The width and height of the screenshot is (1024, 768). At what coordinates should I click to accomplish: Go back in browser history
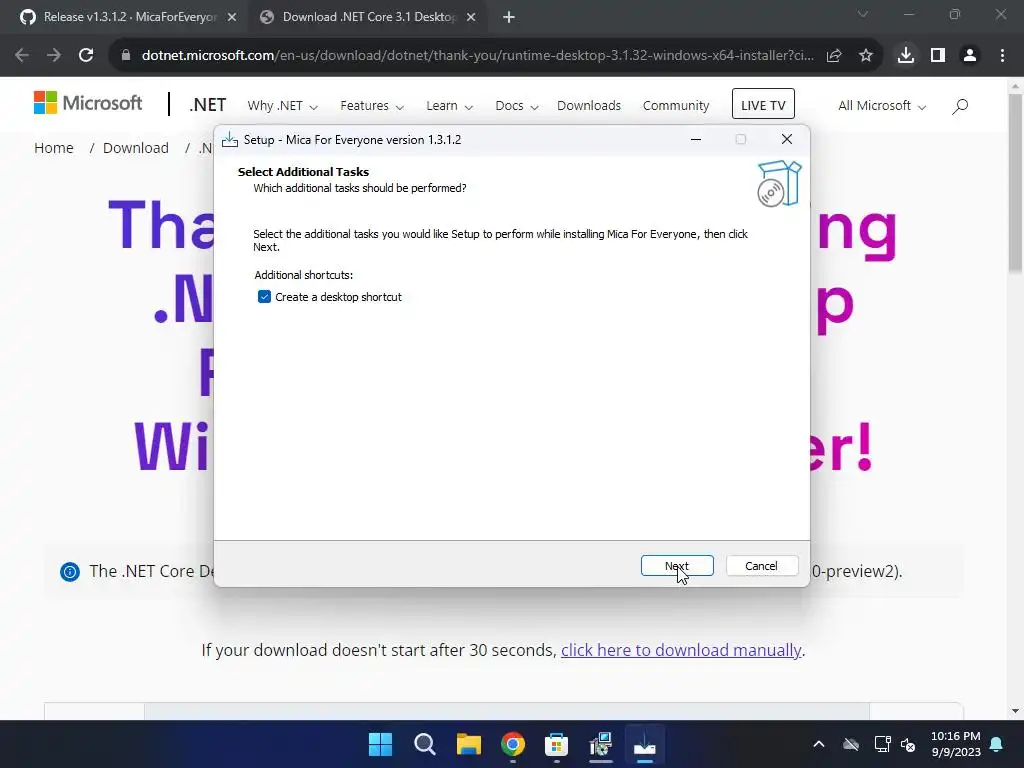[22, 56]
